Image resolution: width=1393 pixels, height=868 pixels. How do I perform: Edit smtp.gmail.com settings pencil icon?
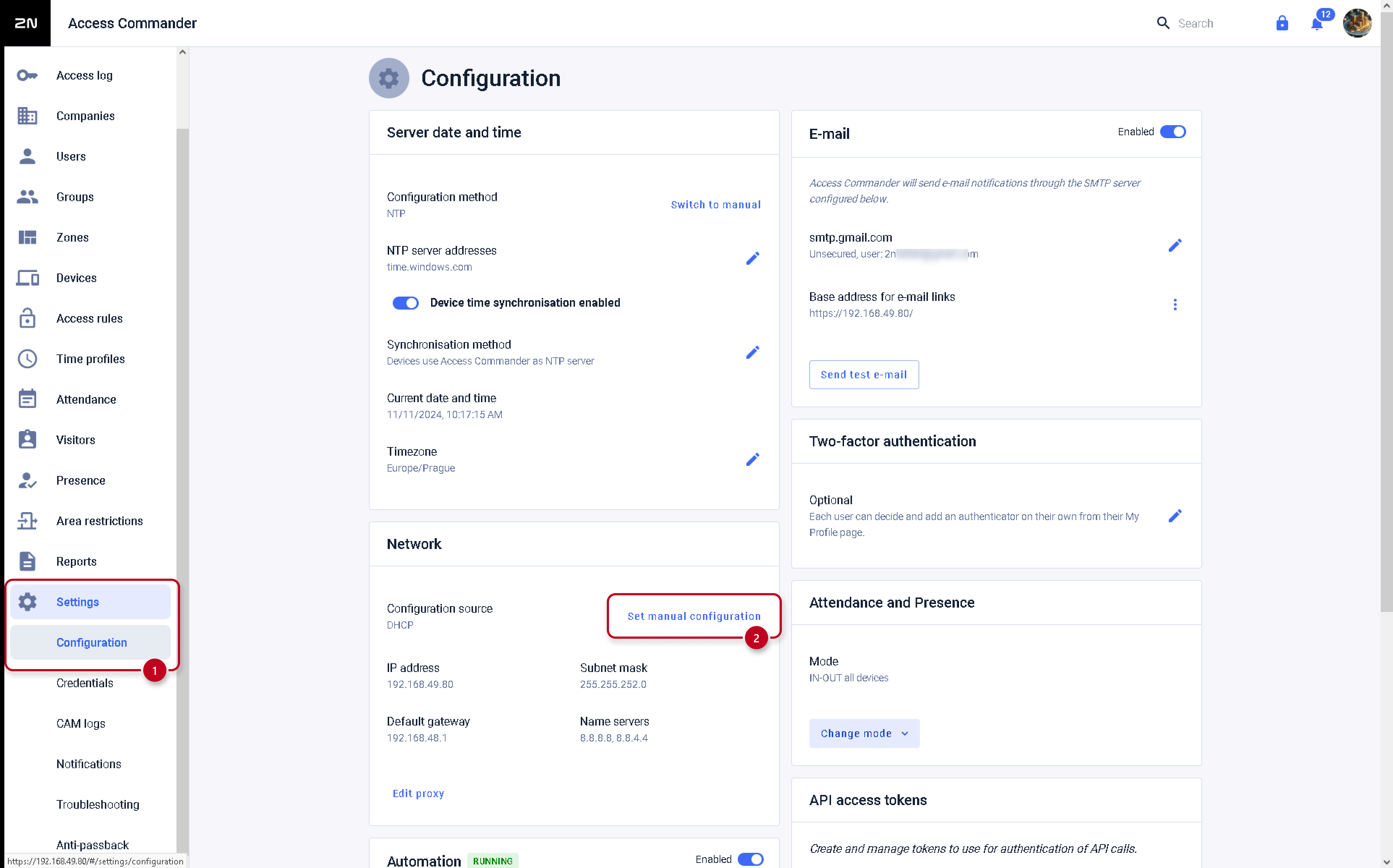(1175, 246)
